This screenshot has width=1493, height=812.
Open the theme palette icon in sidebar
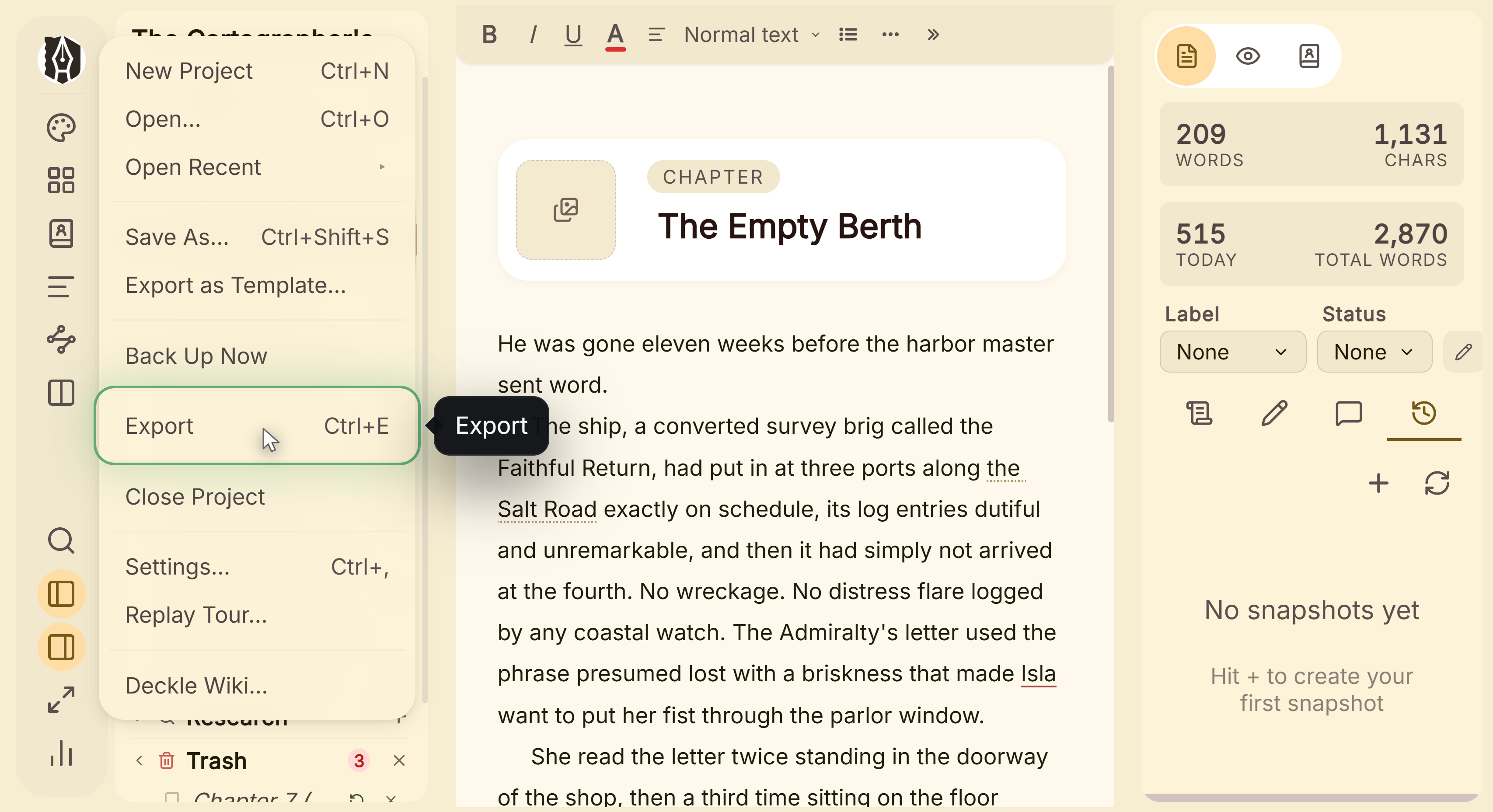pyautogui.click(x=61, y=128)
